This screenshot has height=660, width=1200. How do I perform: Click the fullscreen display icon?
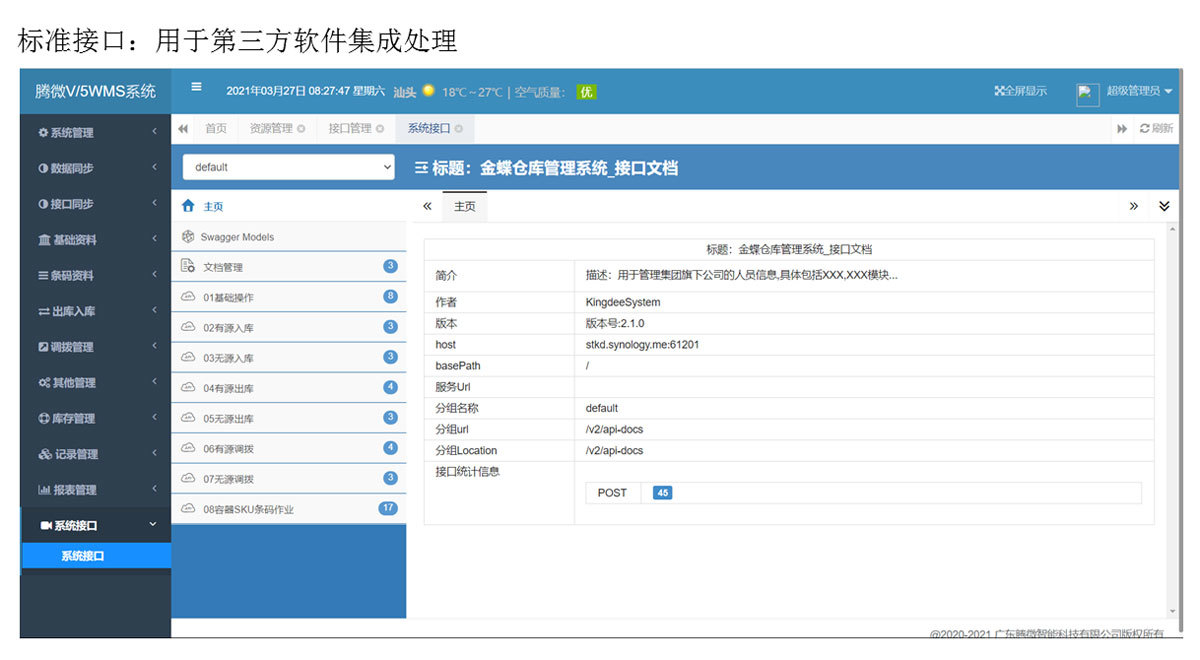click(999, 91)
